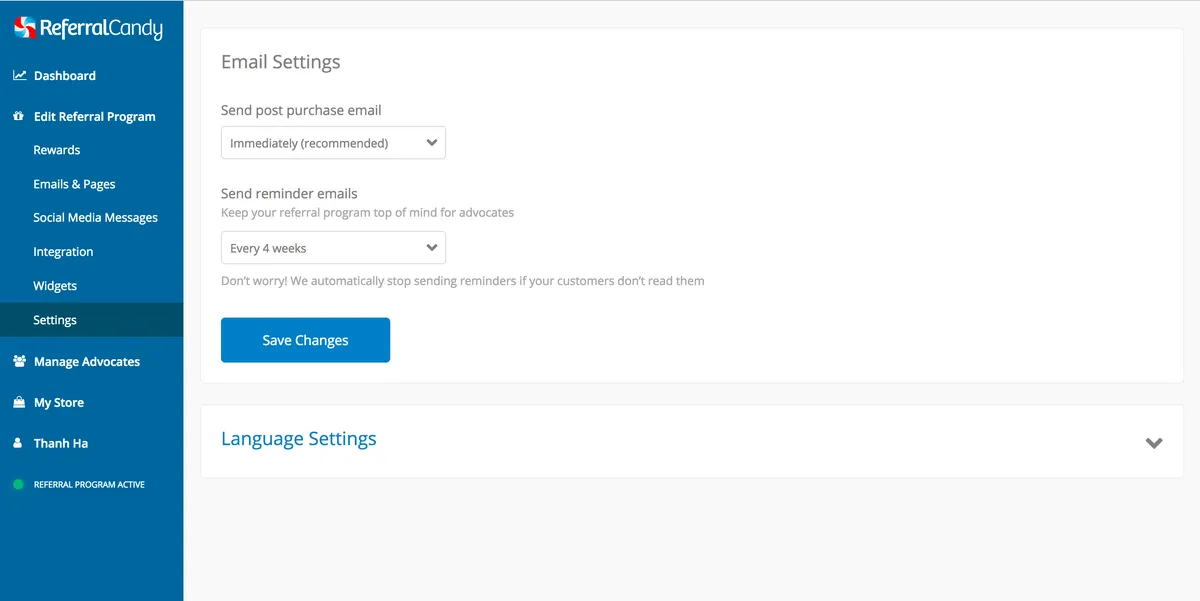Viewport: 1200px width, 601px height.
Task: Click the user icon next to Thanh Ha
Action: click(x=19, y=444)
